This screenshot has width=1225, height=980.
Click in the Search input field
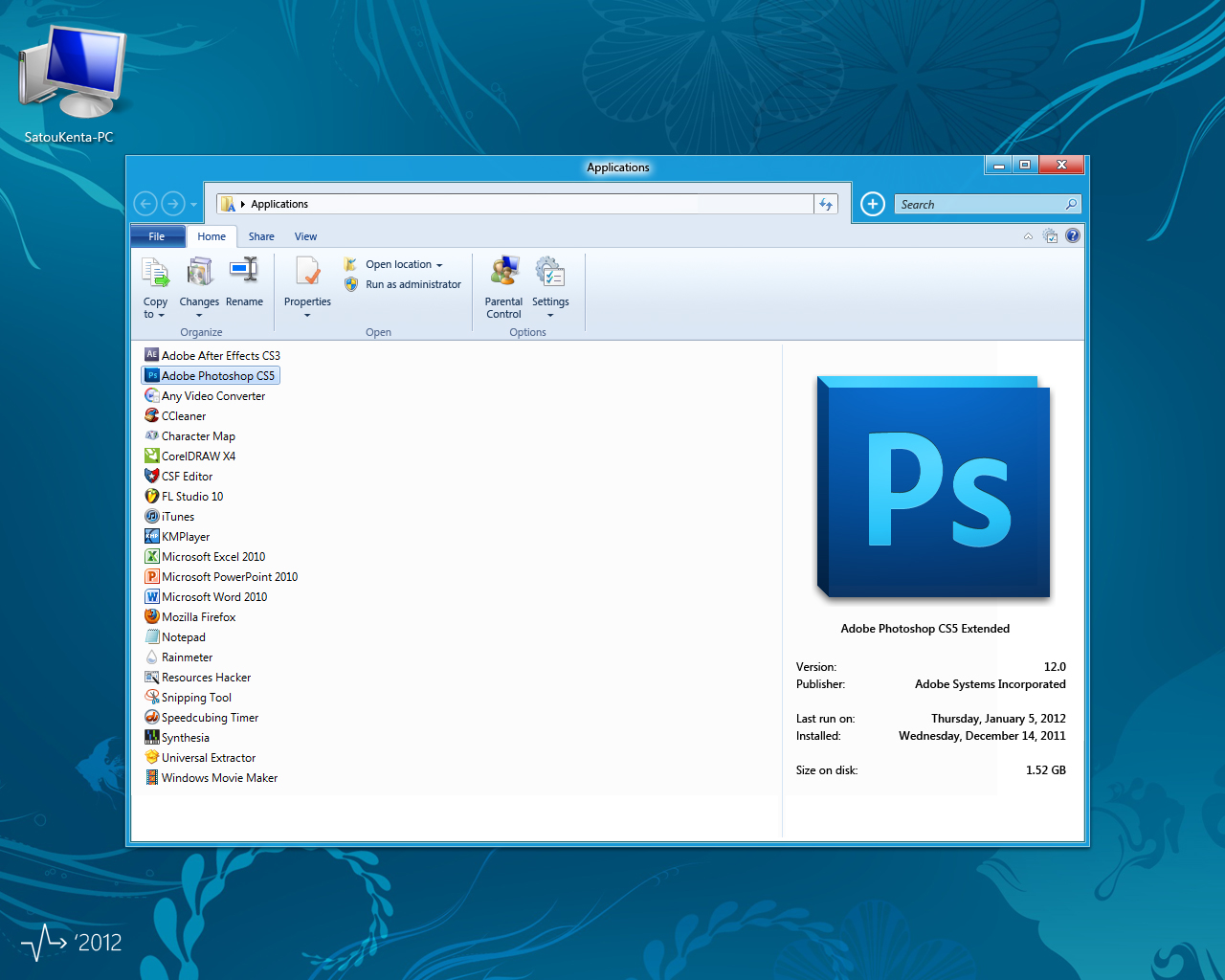[x=989, y=204]
